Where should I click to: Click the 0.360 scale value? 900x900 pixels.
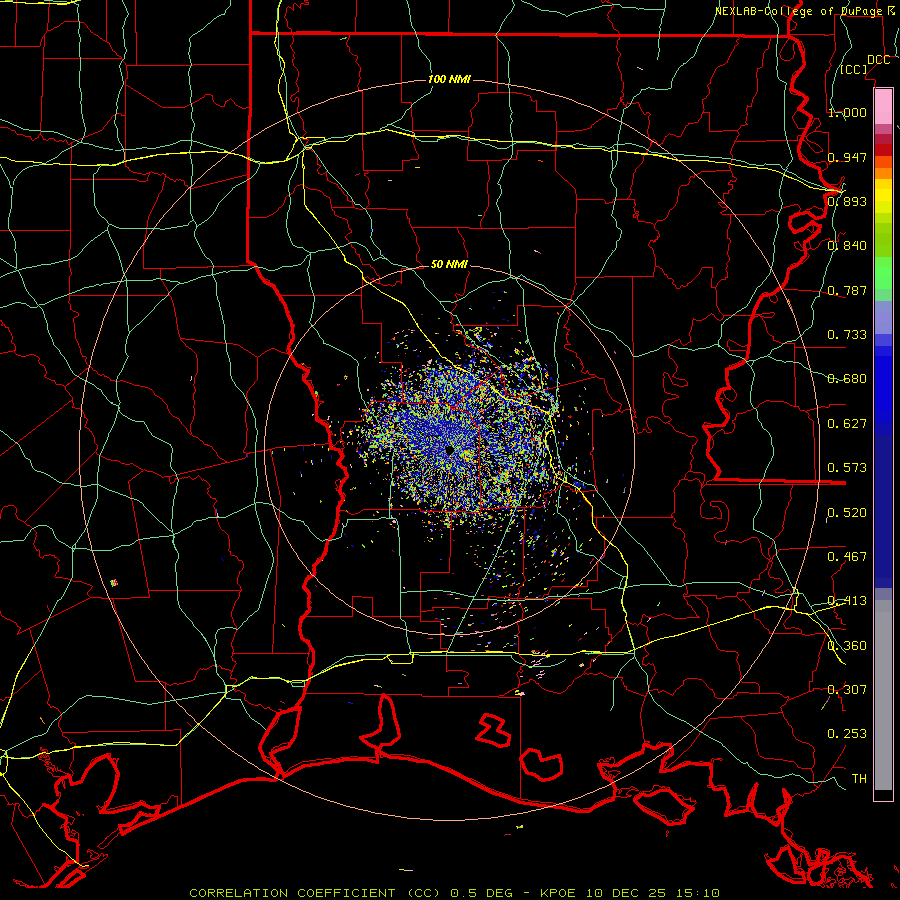847,646
